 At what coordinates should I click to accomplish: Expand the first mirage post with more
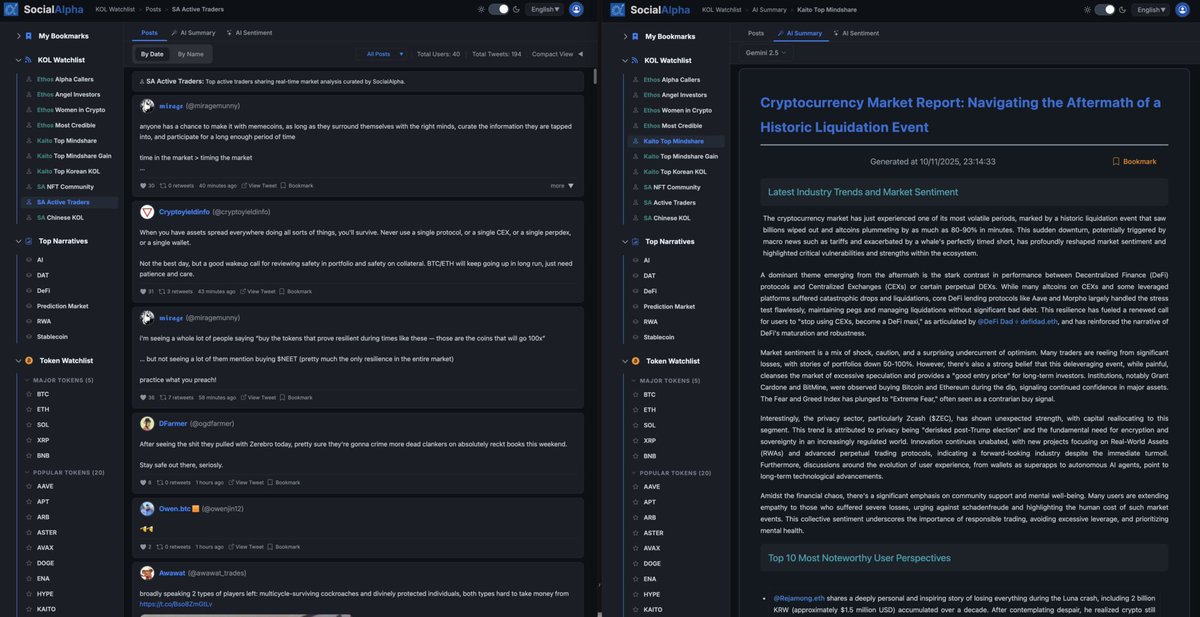point(562,185)
